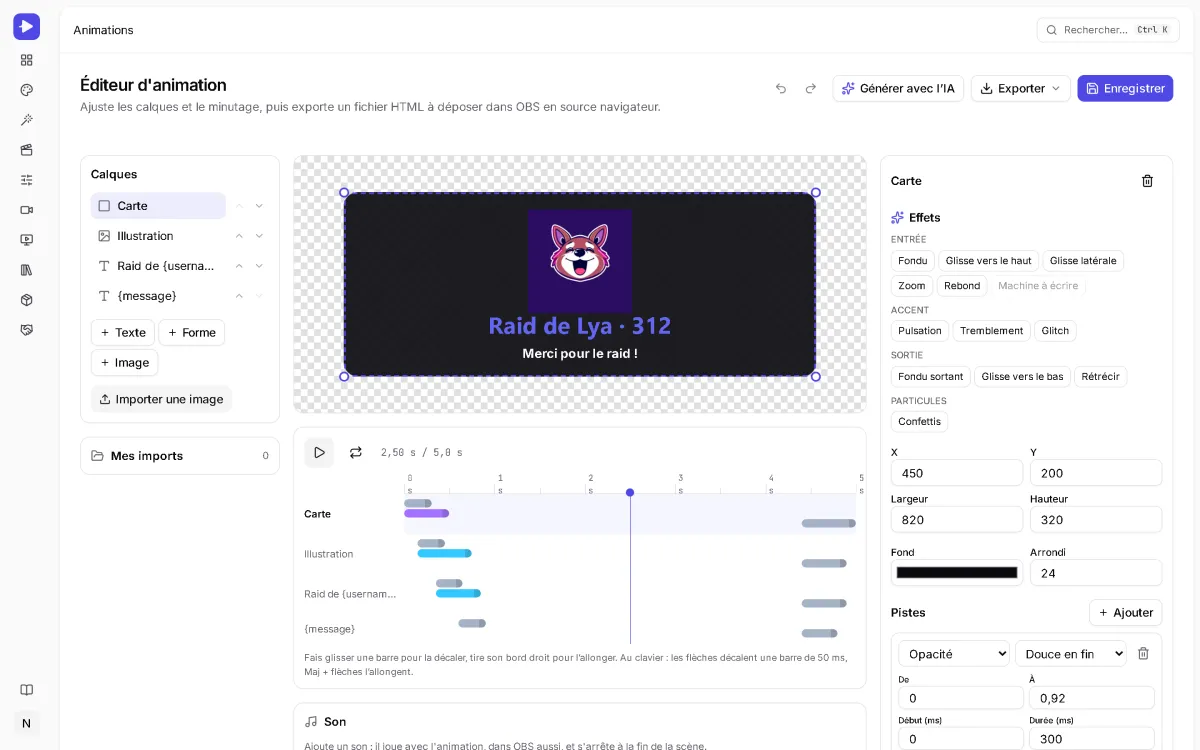Open the cube package icon in sidebar
Image resolution: width=1200 pixels, height=750 pixels.
(26, 300)
